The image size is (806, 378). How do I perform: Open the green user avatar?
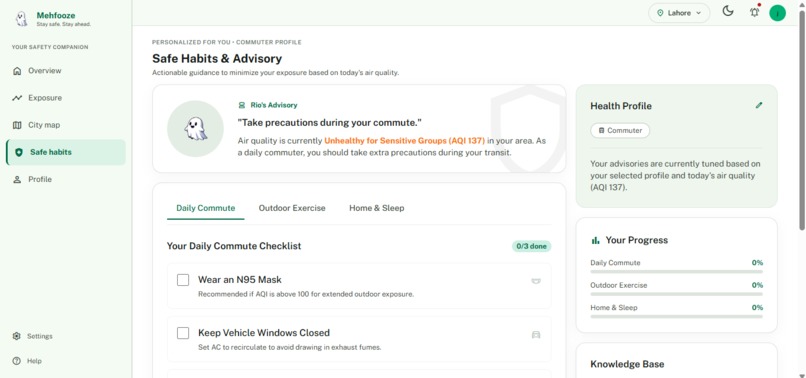(x=777, y=13)
